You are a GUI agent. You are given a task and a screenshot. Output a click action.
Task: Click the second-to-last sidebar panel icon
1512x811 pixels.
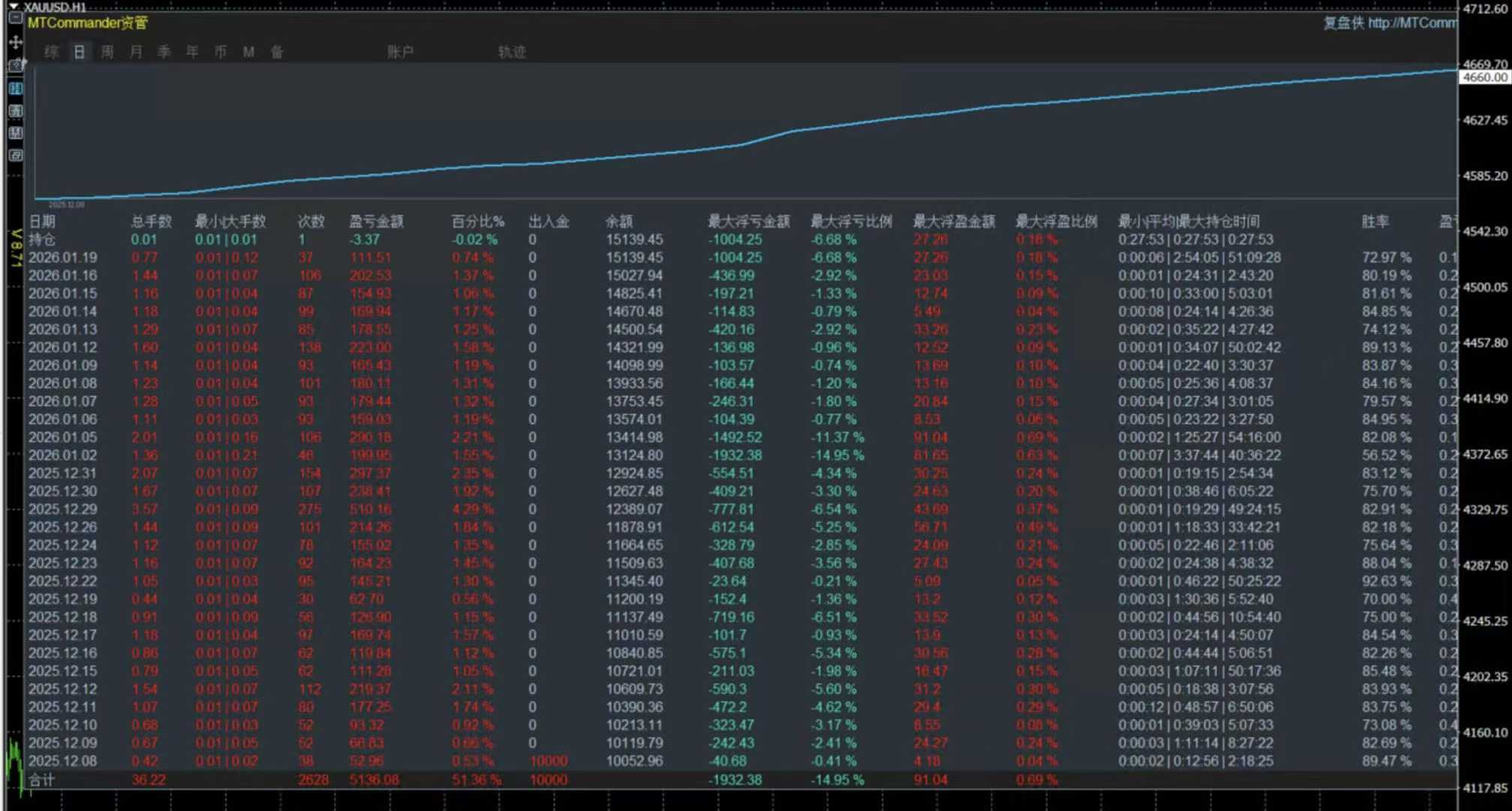pos(15,133)
